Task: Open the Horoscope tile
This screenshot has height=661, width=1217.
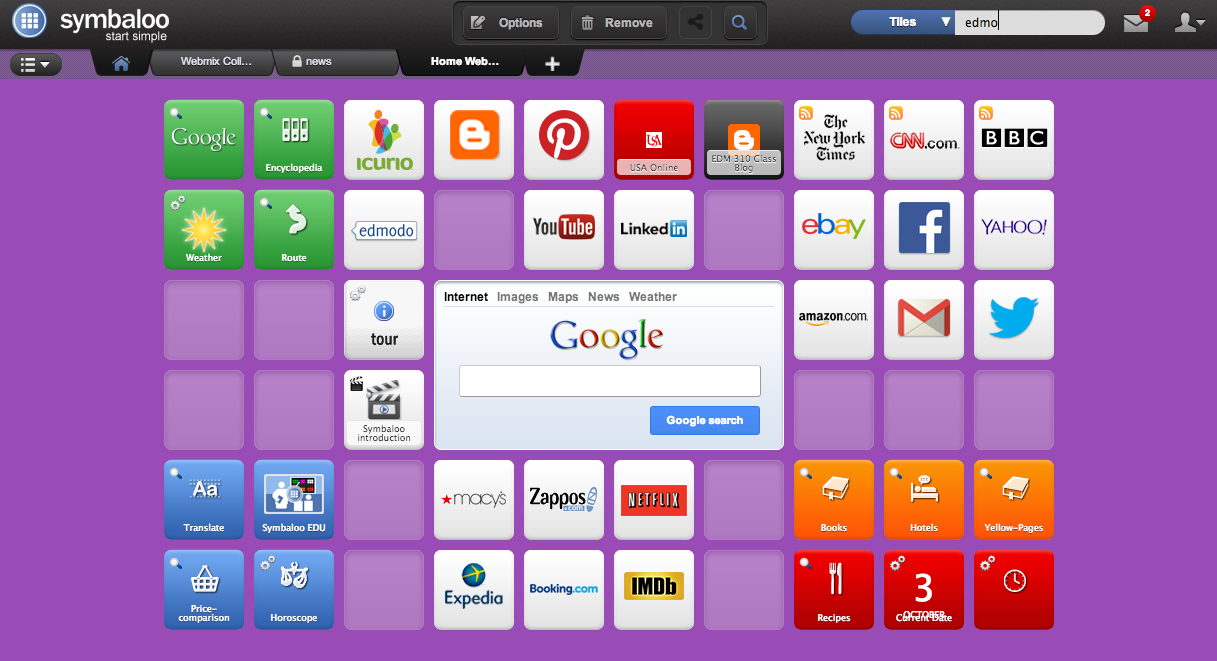Action: [294, 590]
